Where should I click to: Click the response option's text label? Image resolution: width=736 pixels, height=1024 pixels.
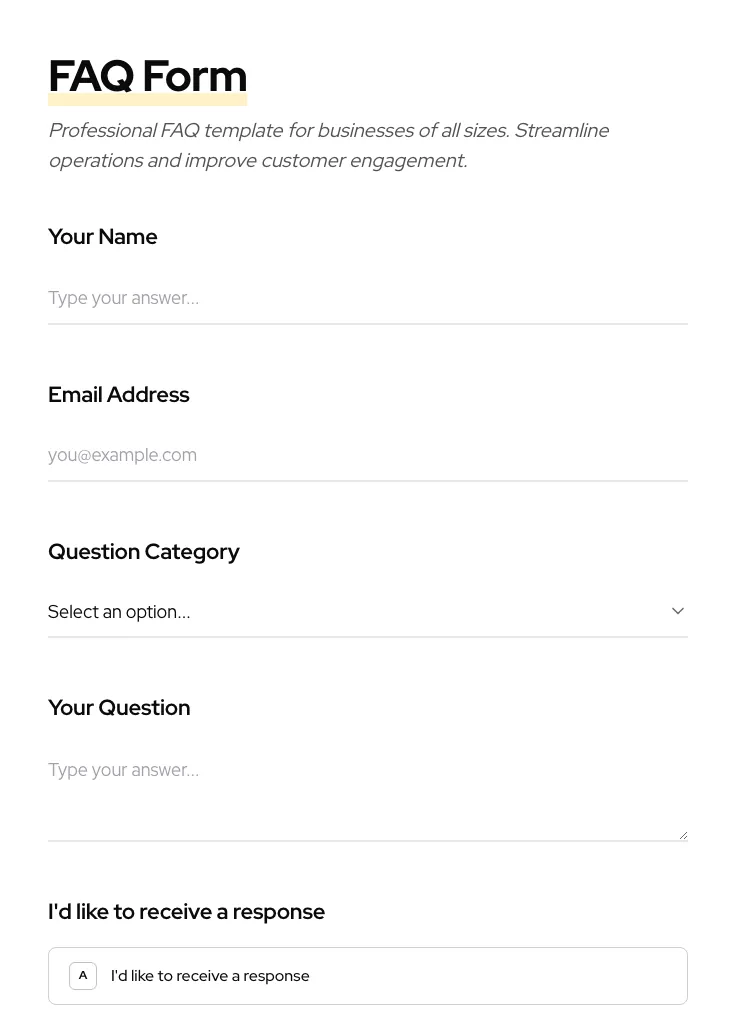pos(210,976)
